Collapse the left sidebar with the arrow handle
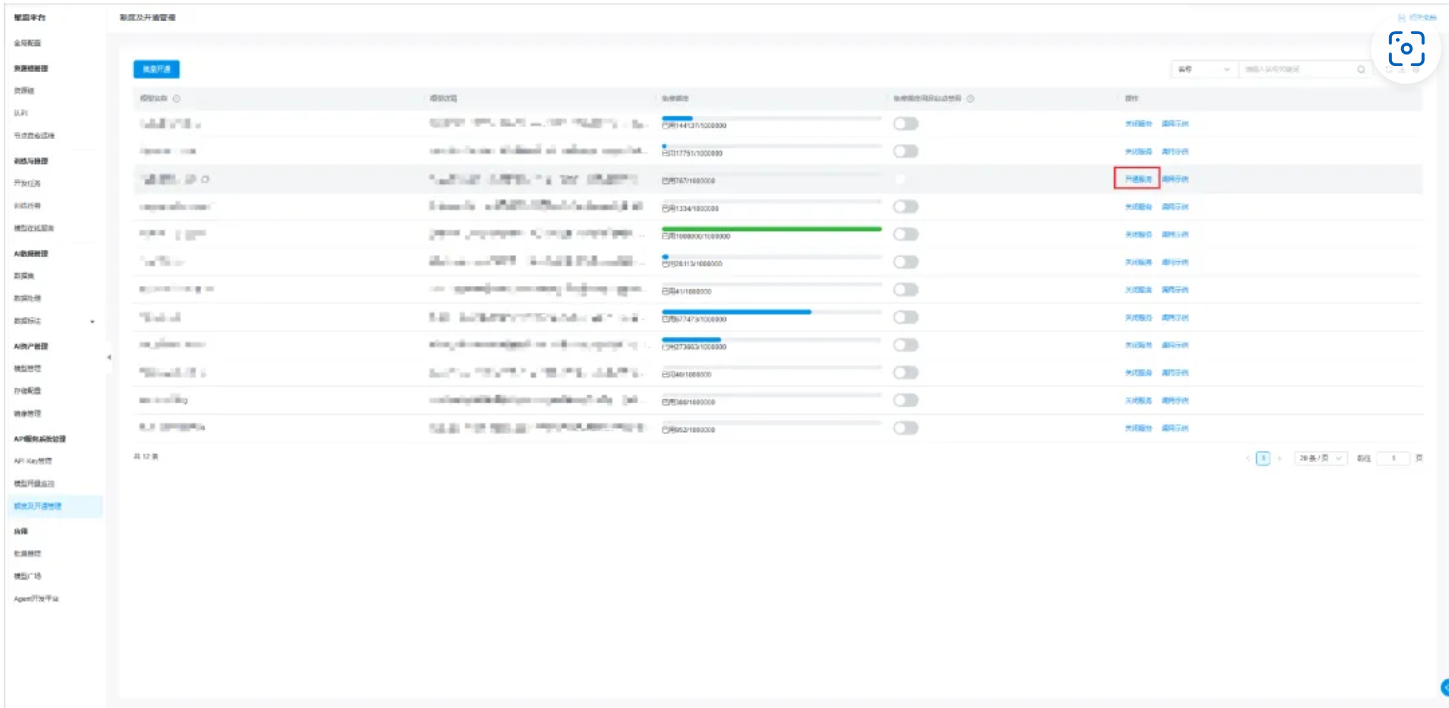1449x708 pixels. tap(109, 357)
